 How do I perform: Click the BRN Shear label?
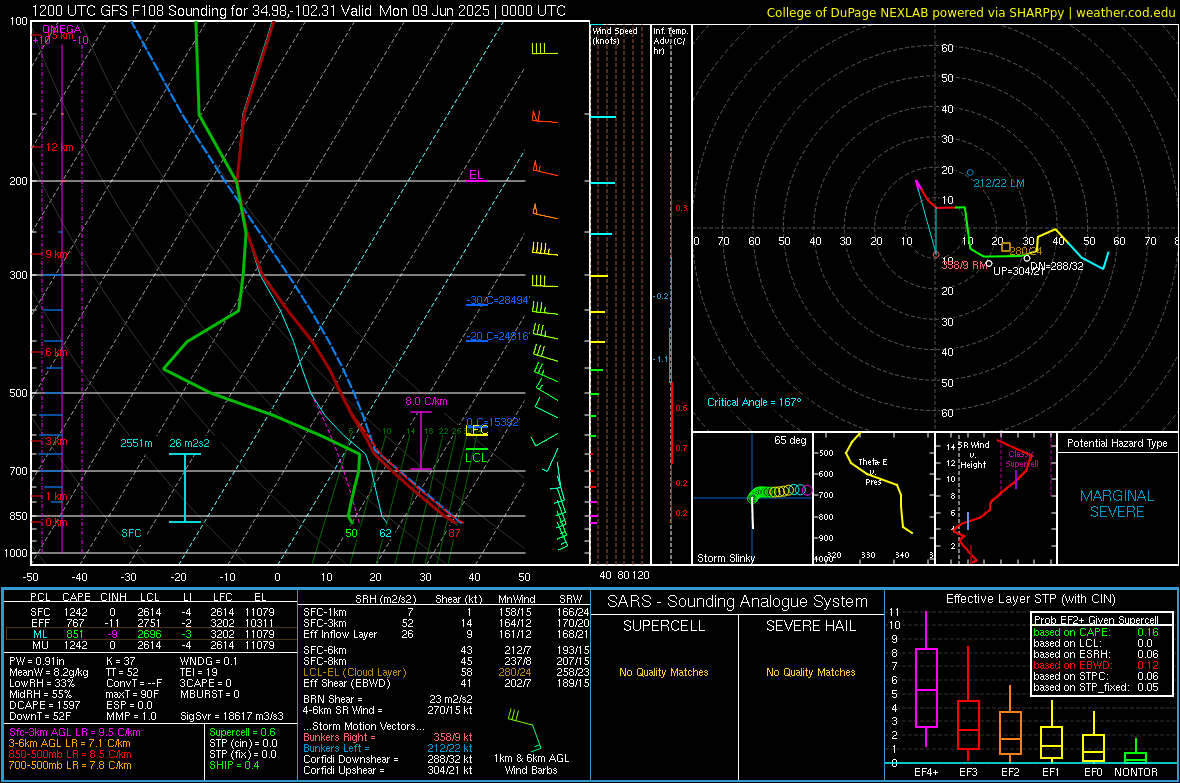click(x=332, y=699)
